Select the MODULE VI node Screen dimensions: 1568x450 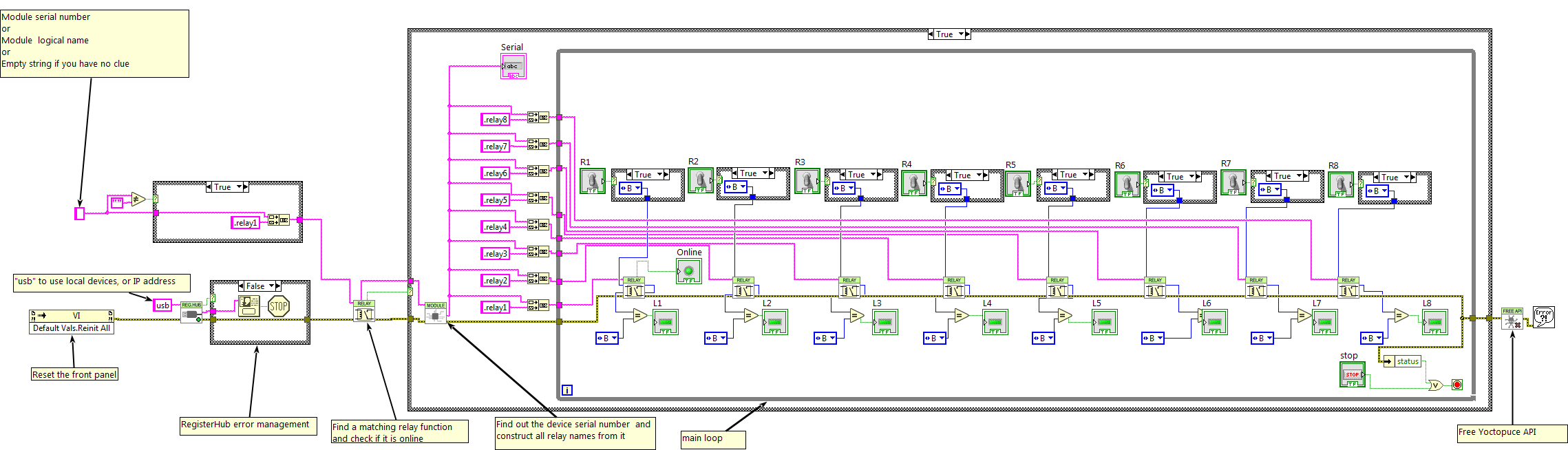pos(435,313)
